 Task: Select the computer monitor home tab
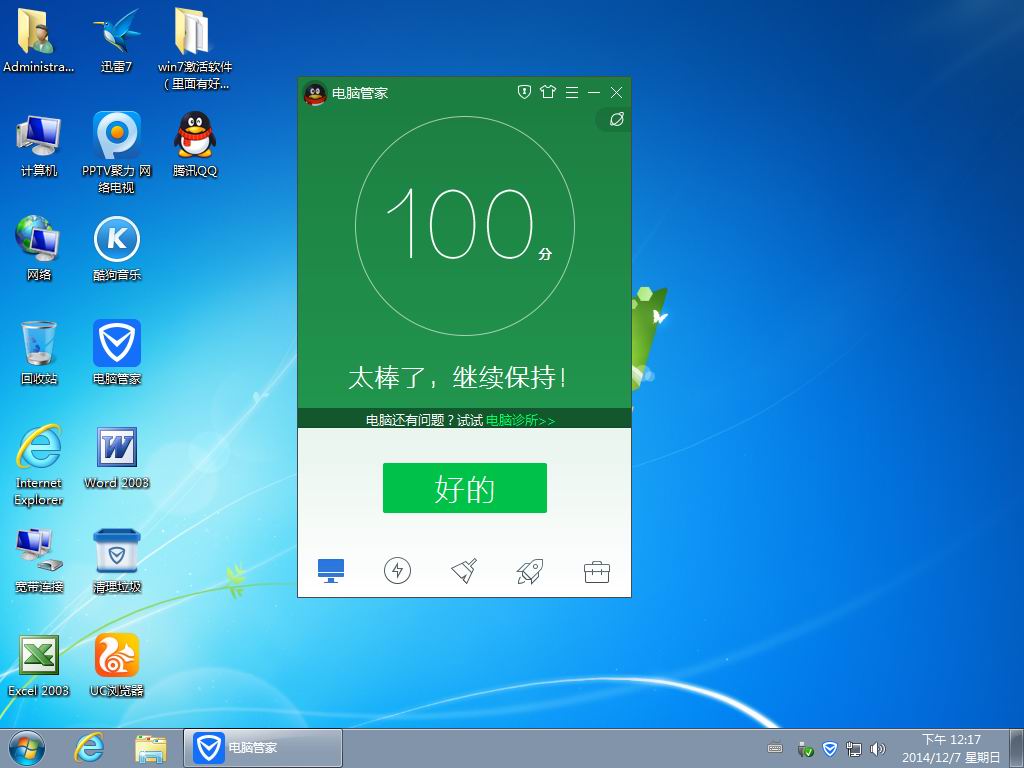coord(331,571)
